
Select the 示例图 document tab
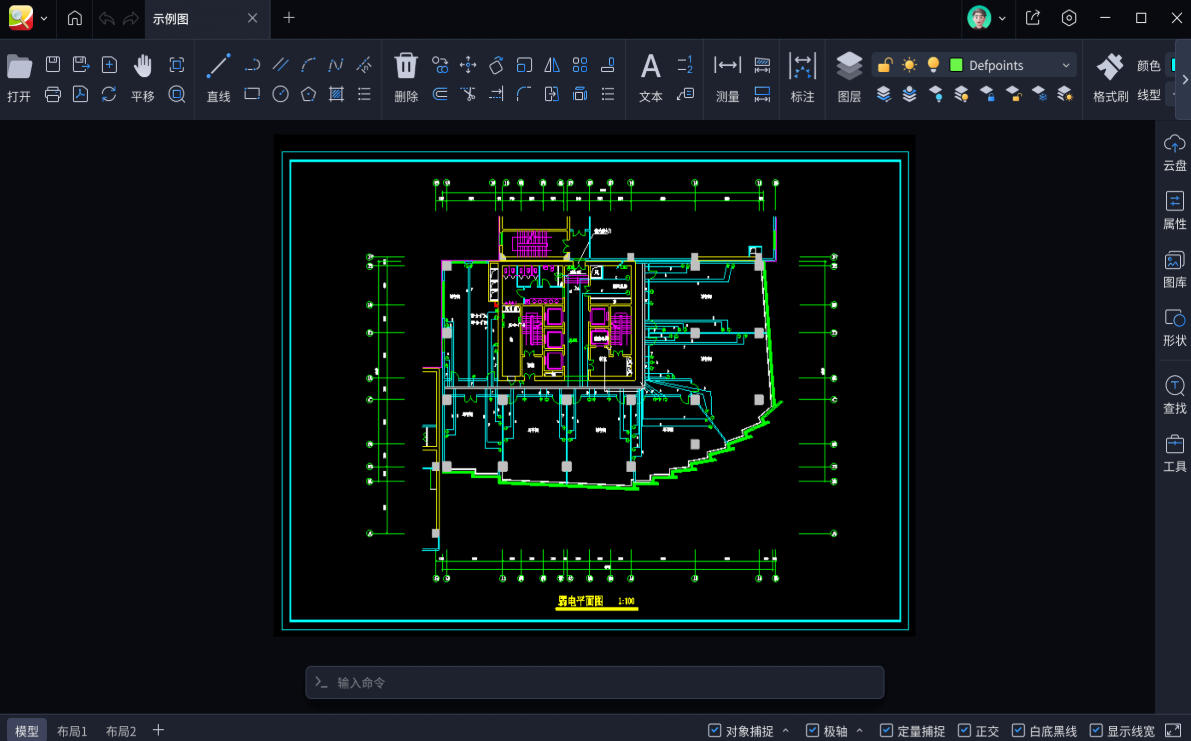[x=170, y=18]
